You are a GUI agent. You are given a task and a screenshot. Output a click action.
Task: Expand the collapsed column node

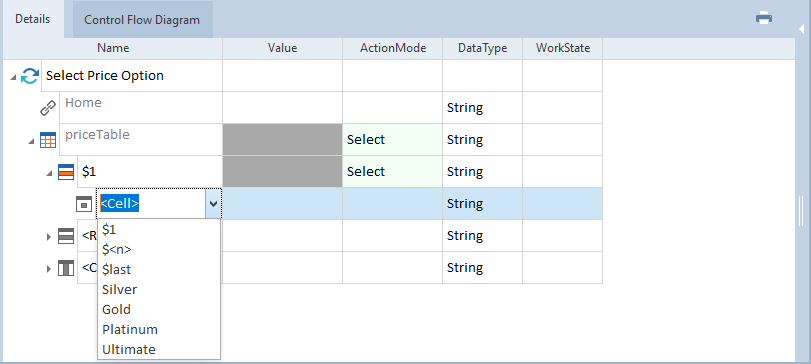pyautogui.click(x=49, y=268)
